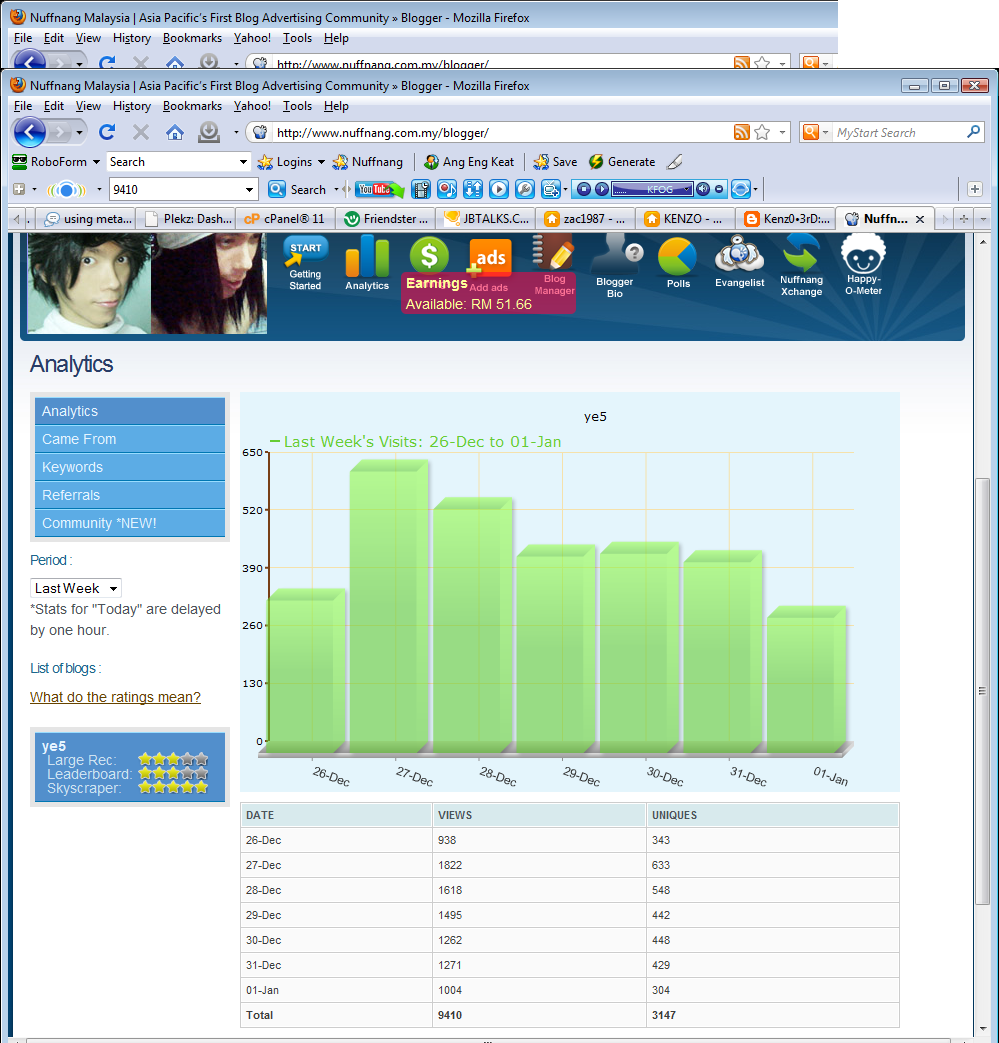
Task: Select Referrals in Analytics sidebar
Action: [130, 495]
